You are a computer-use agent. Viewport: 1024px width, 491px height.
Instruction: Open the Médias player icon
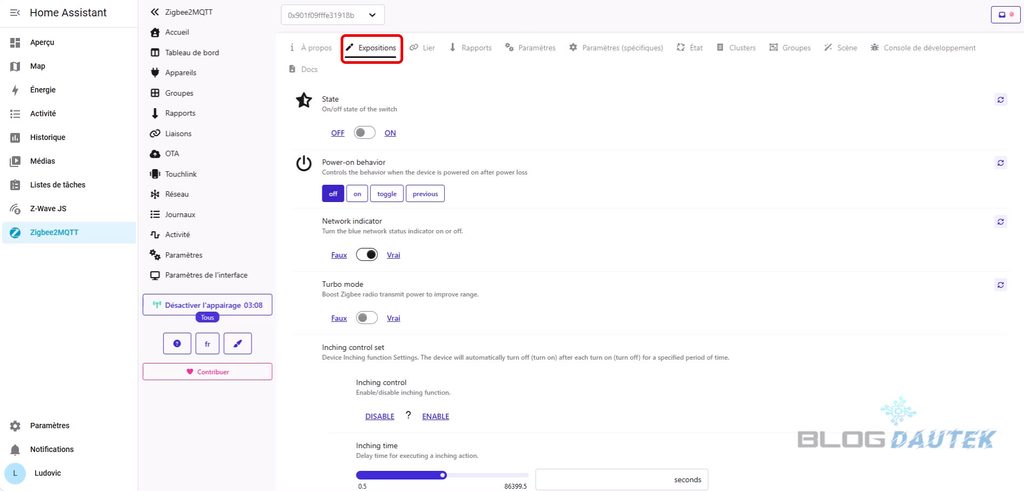(15, 161)
